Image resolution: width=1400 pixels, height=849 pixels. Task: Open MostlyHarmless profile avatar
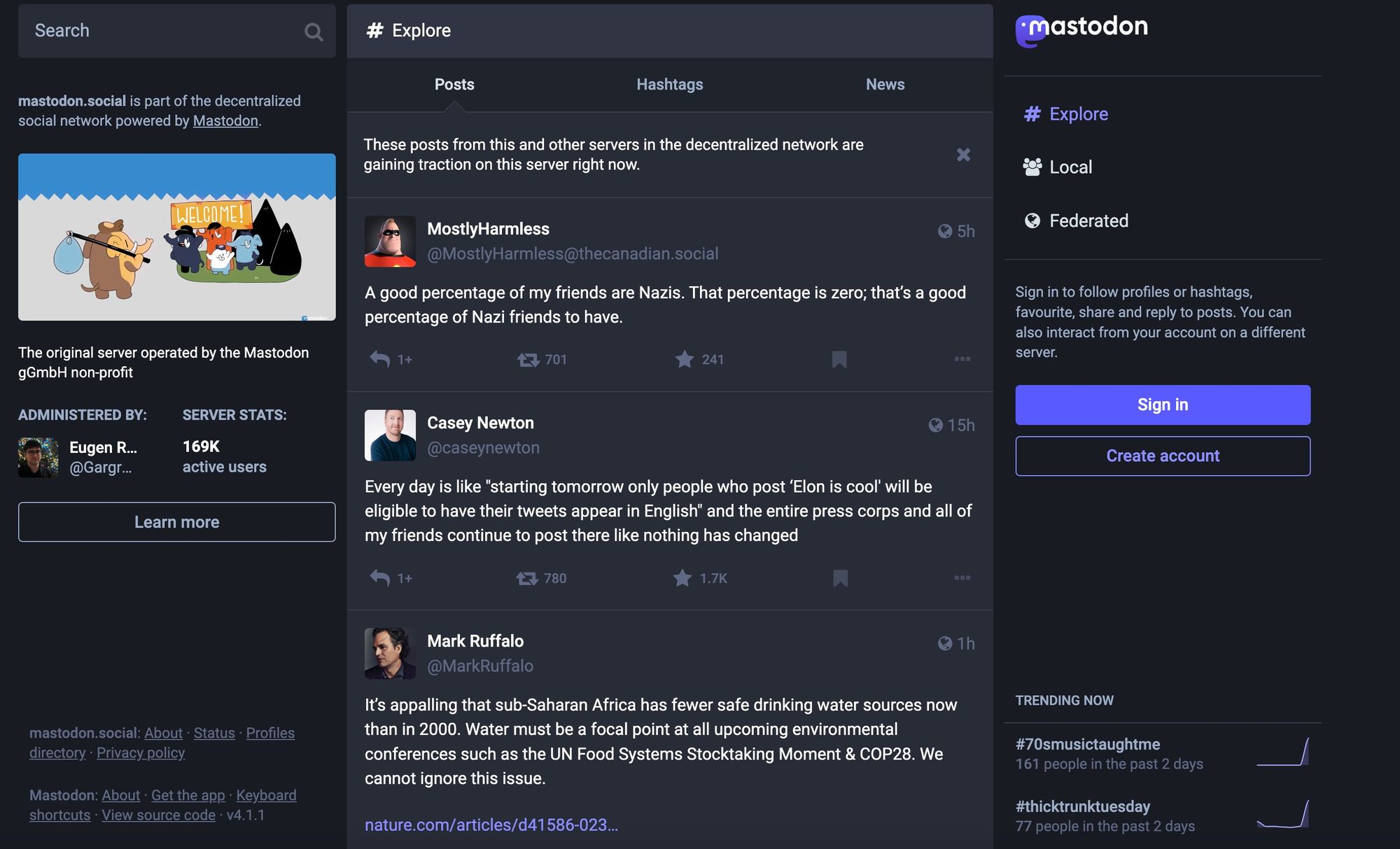[x=390, y=241]
